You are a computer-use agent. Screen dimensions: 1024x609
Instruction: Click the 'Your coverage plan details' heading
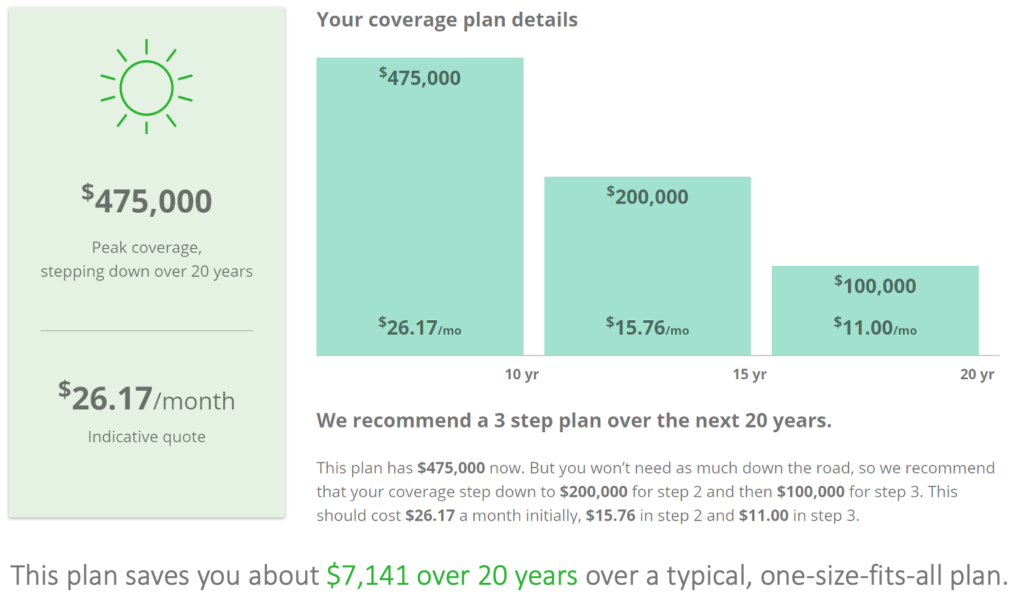pos(447,20)
